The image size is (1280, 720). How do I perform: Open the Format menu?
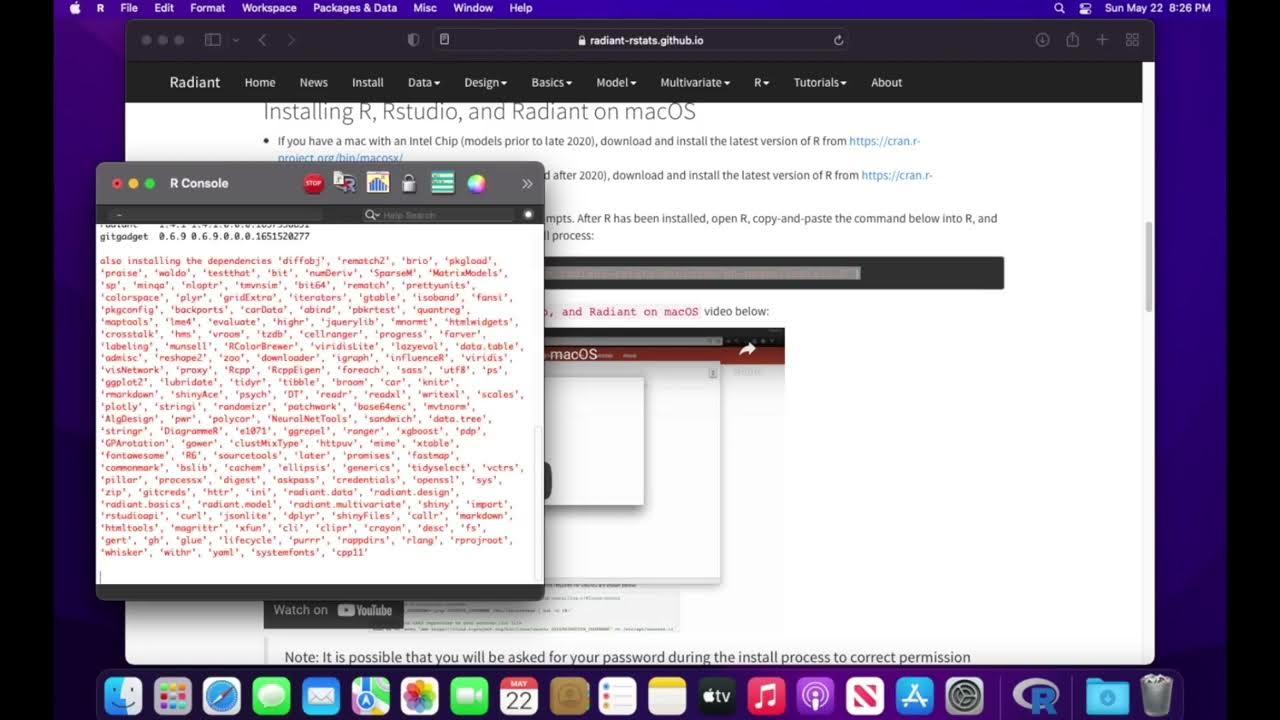(208, 8)
